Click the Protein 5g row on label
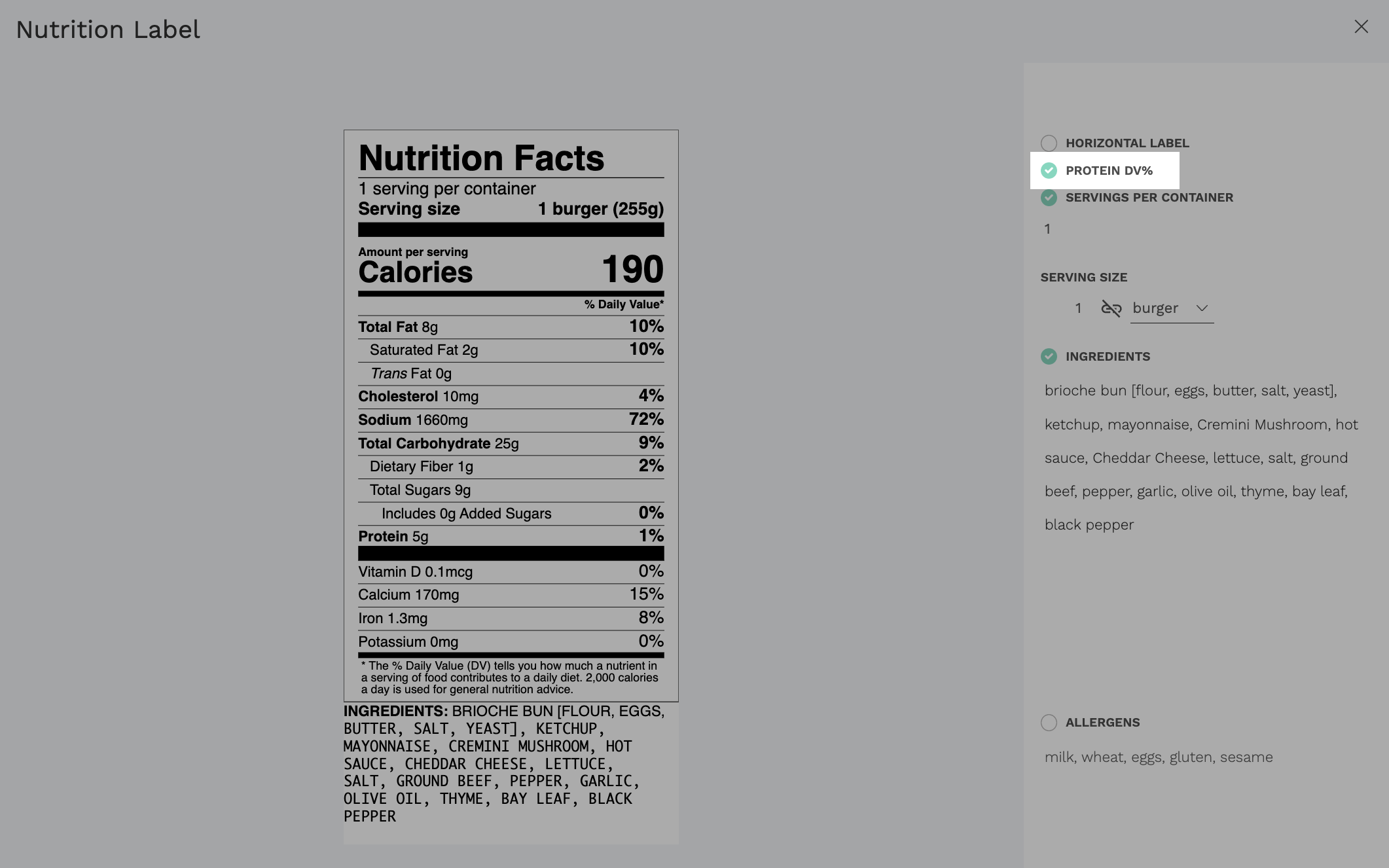Screen dimensions: 1389x868 click(511, 537)
